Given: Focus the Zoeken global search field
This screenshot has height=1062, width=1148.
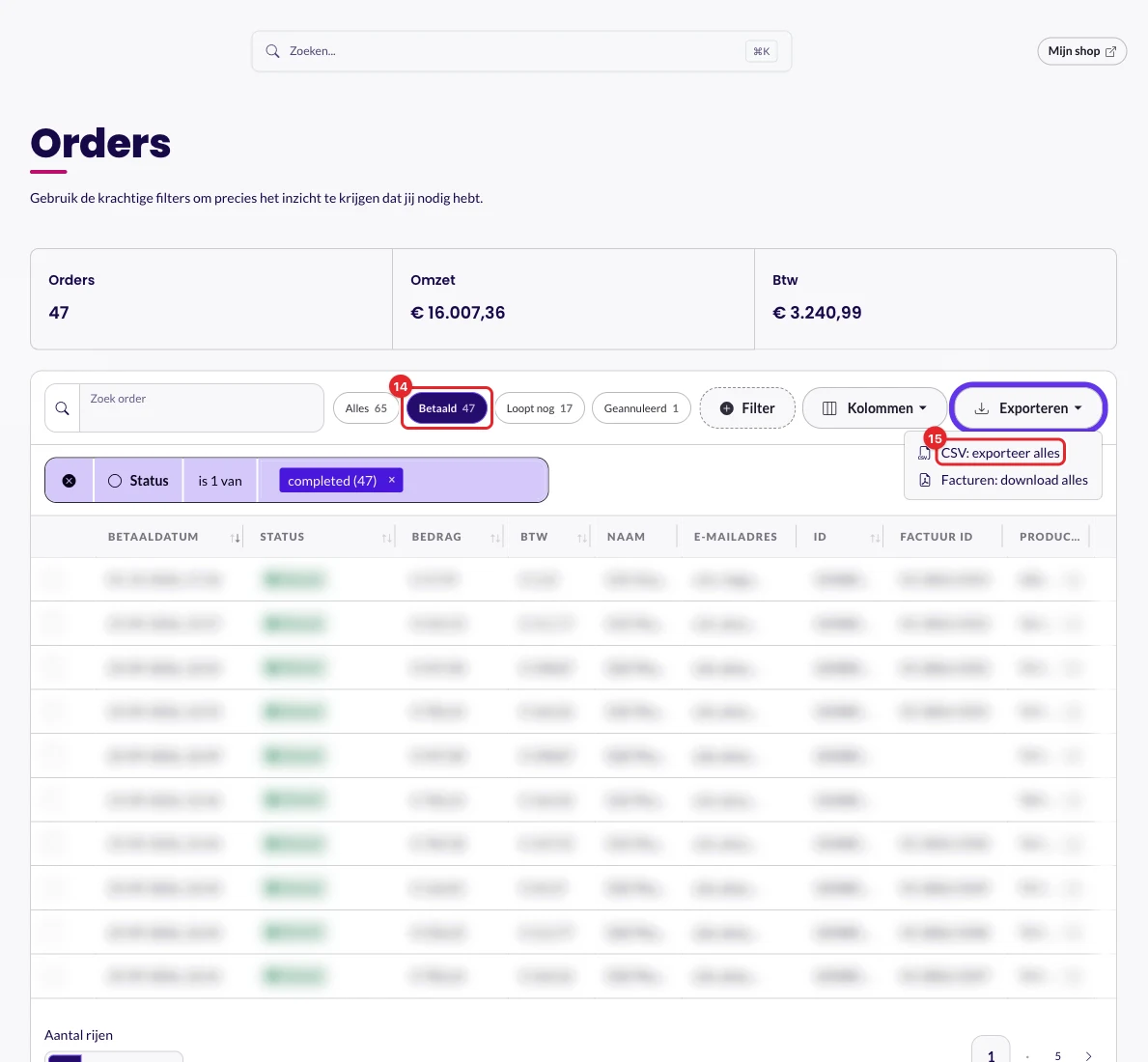Looking at the screenshot, I should [521, 51].
